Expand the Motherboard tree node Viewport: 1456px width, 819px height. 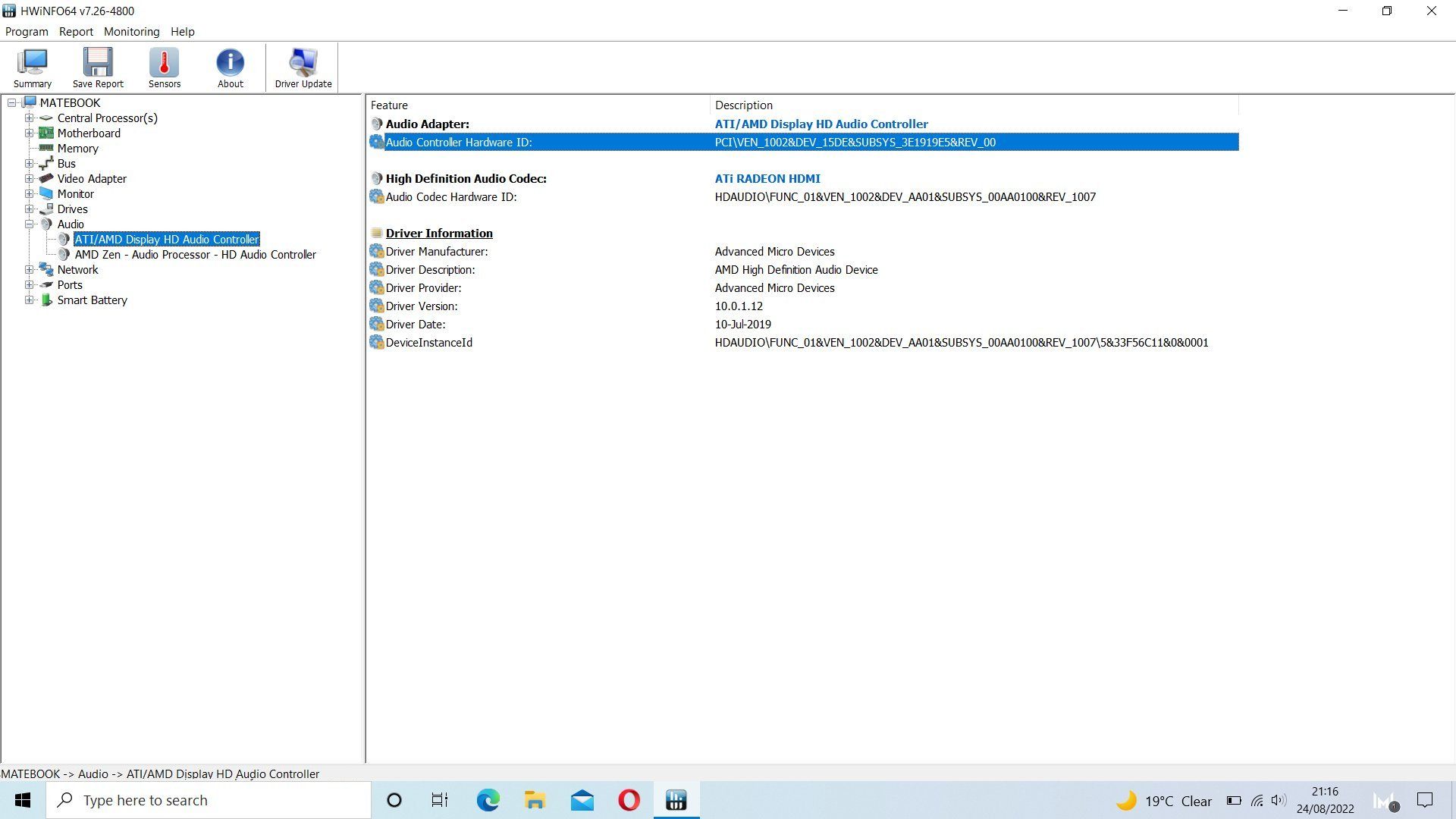(29, 133)
